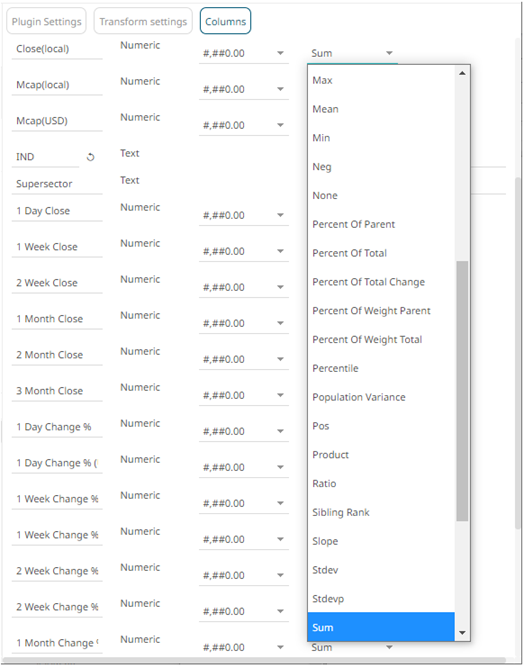Edit the Mcap(local) column name field
The height and width of the screenshot is (668, 524).
(x=57, y=85)
